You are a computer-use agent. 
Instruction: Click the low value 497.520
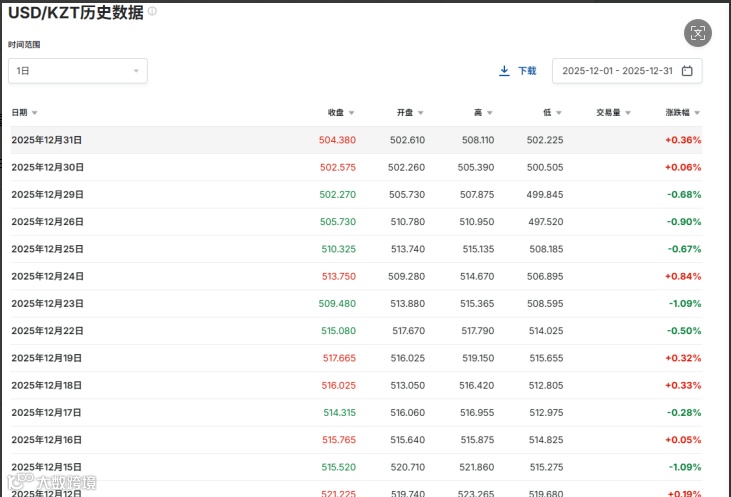(545, 222)
